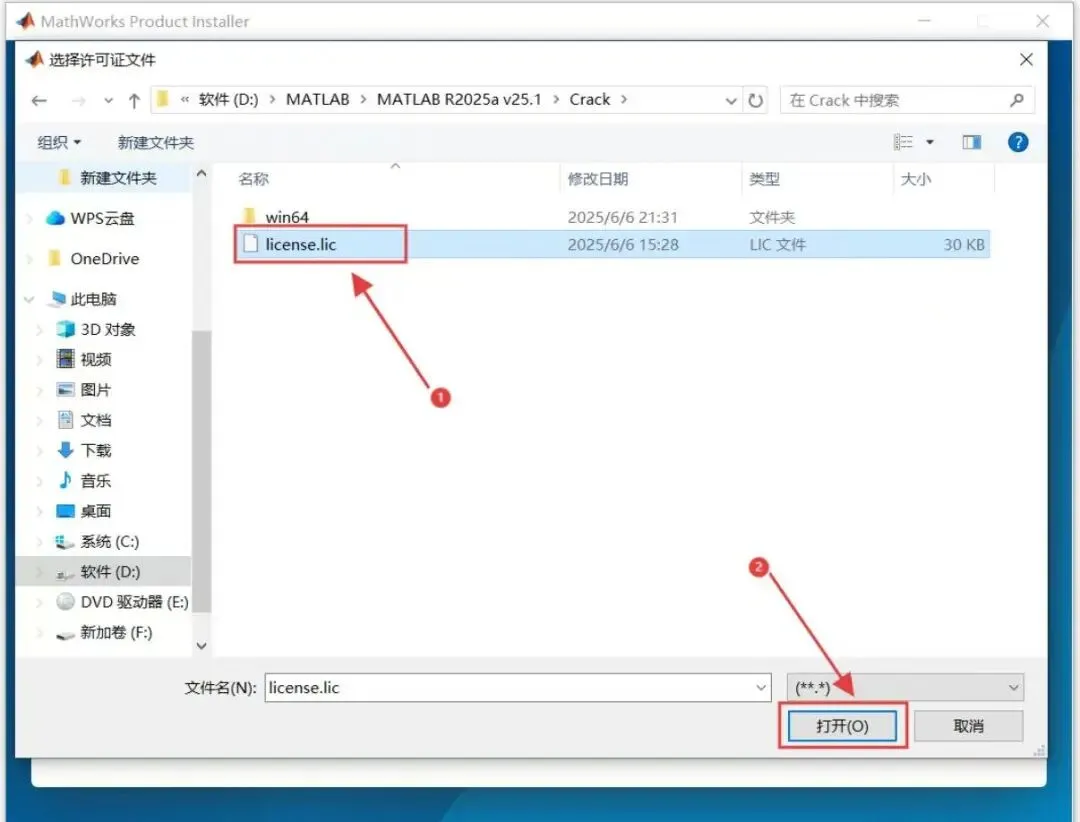Refresh the Crack folder view
The height and width of the screenshot is (822, 1080).
pyautogui.click(x=756, y=101)
